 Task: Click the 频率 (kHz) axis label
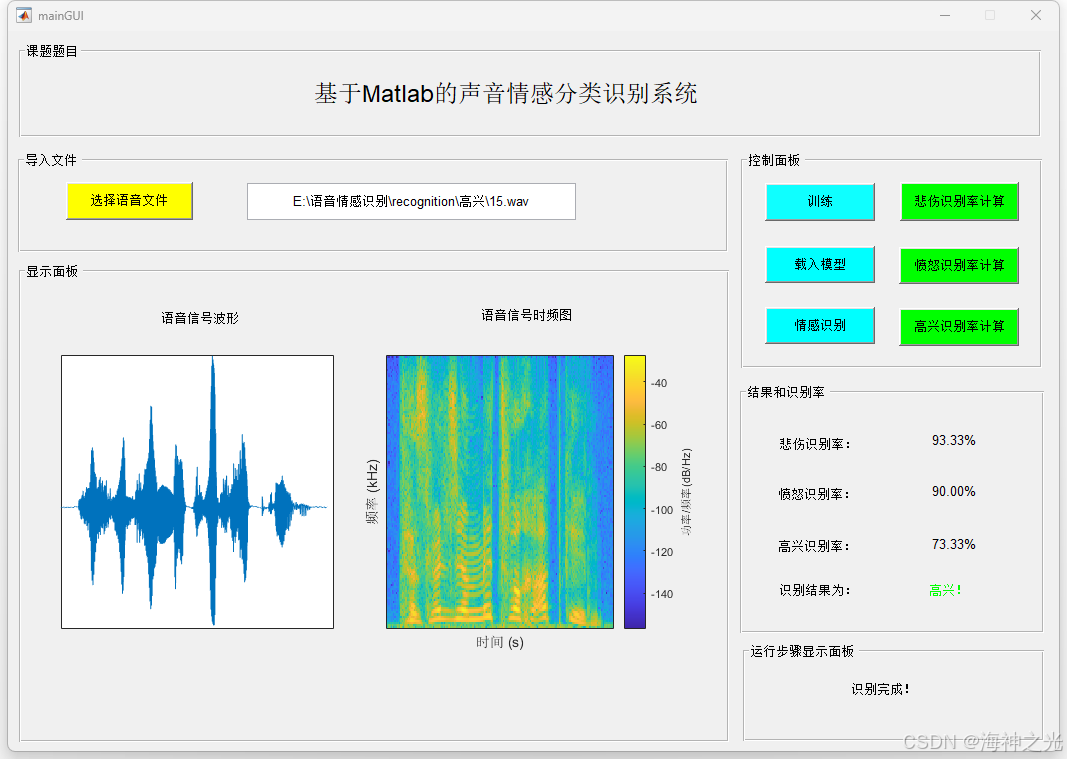(x=372, y=491)
